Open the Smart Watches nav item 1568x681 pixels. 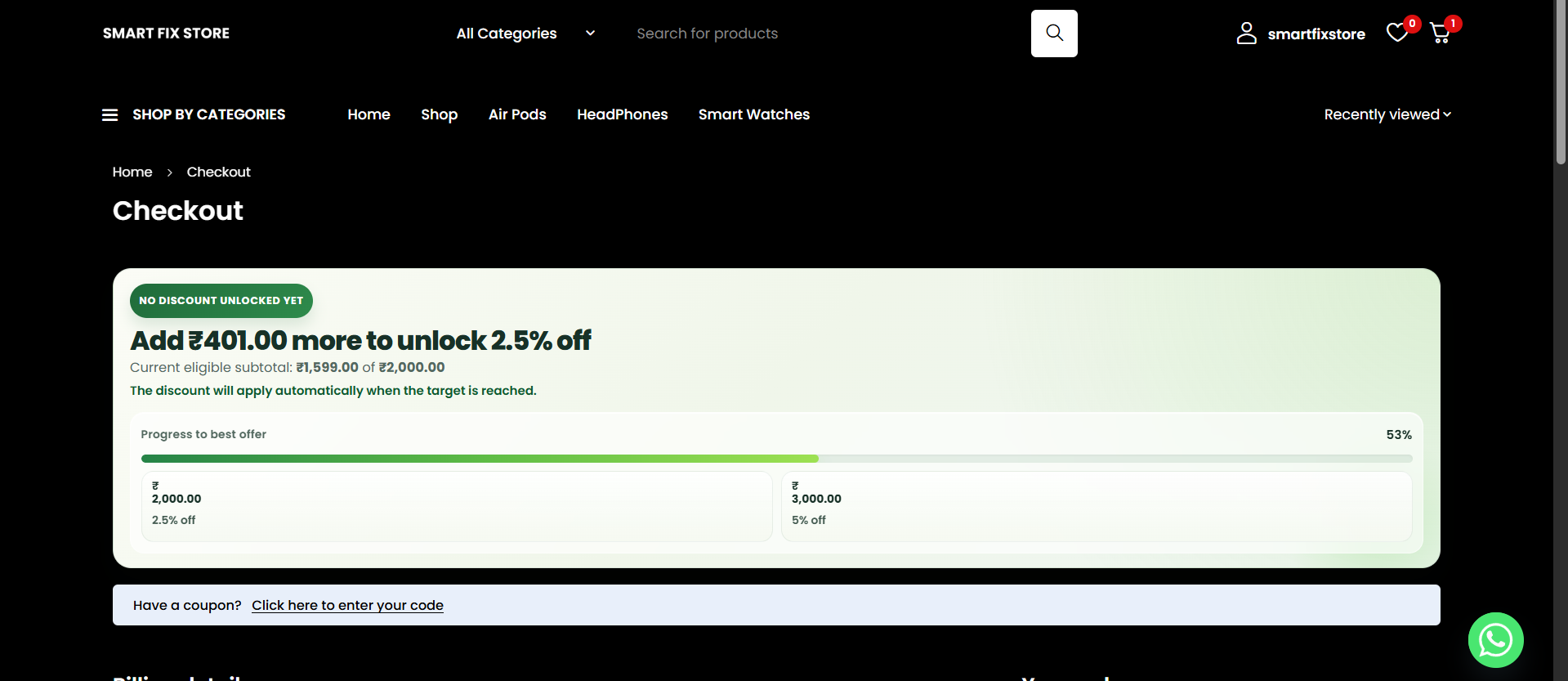coord(753,114)
